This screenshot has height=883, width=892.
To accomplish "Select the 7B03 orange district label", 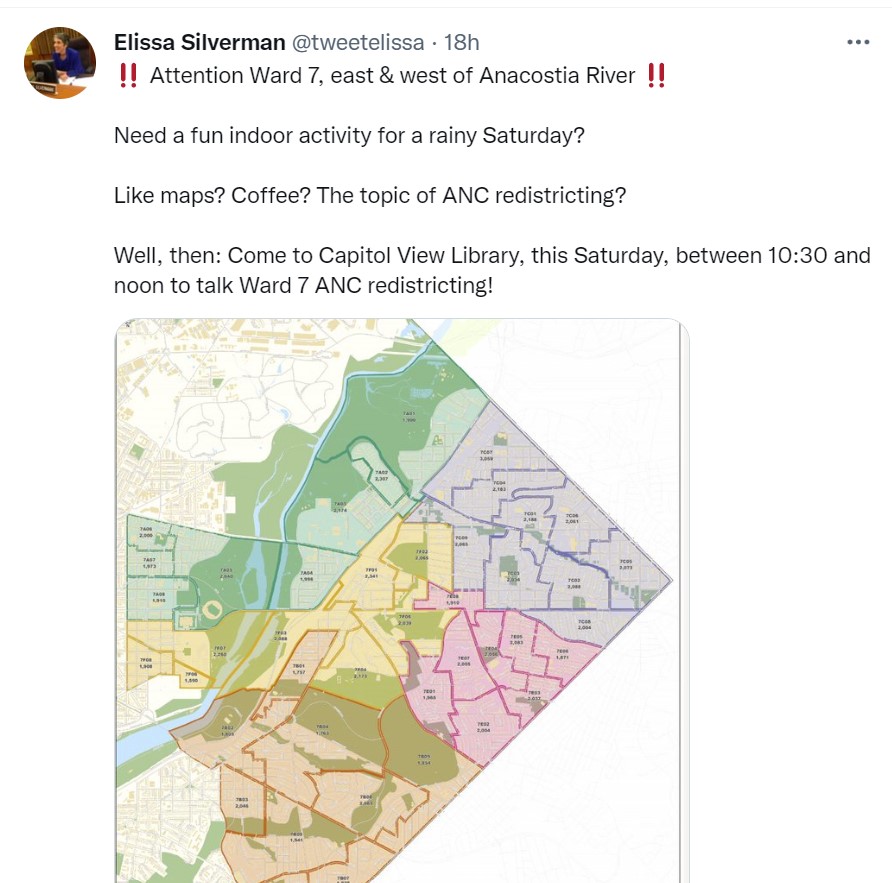I will tap(241, 801).
